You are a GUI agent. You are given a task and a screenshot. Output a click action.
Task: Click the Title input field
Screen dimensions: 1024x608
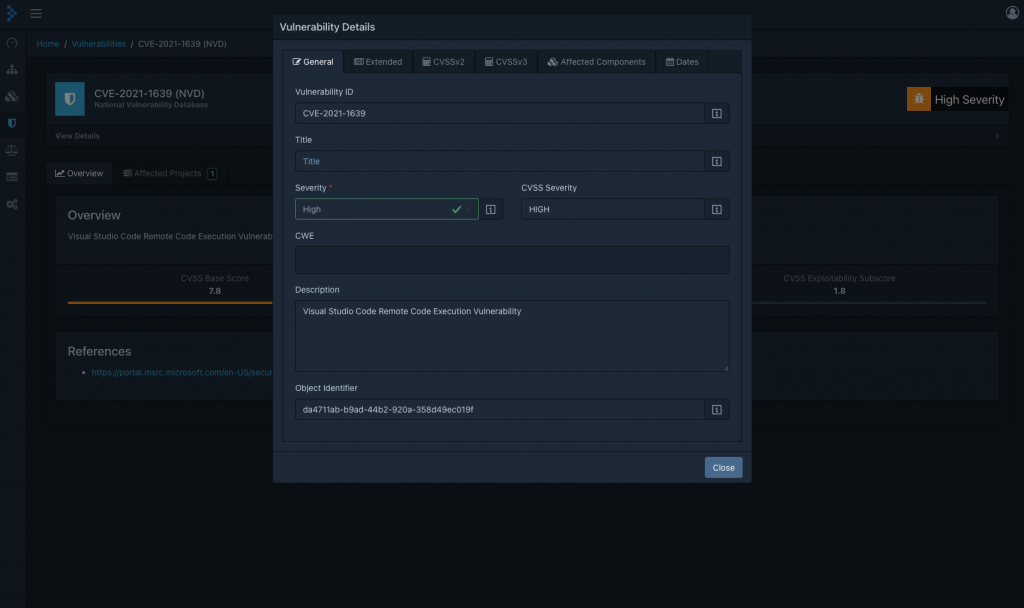[x=500, y=161]
